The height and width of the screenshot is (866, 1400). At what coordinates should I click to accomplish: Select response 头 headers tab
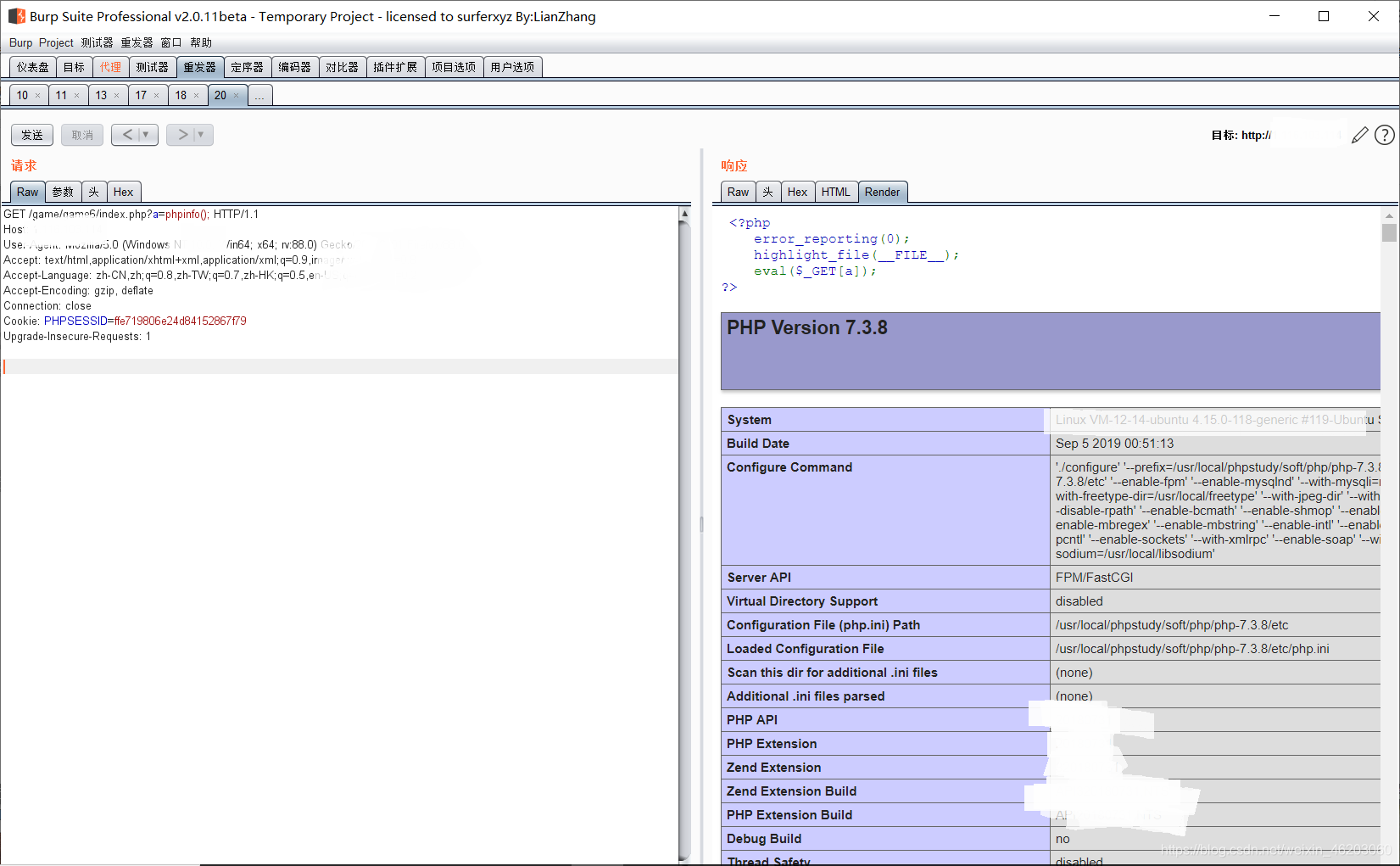768,192
